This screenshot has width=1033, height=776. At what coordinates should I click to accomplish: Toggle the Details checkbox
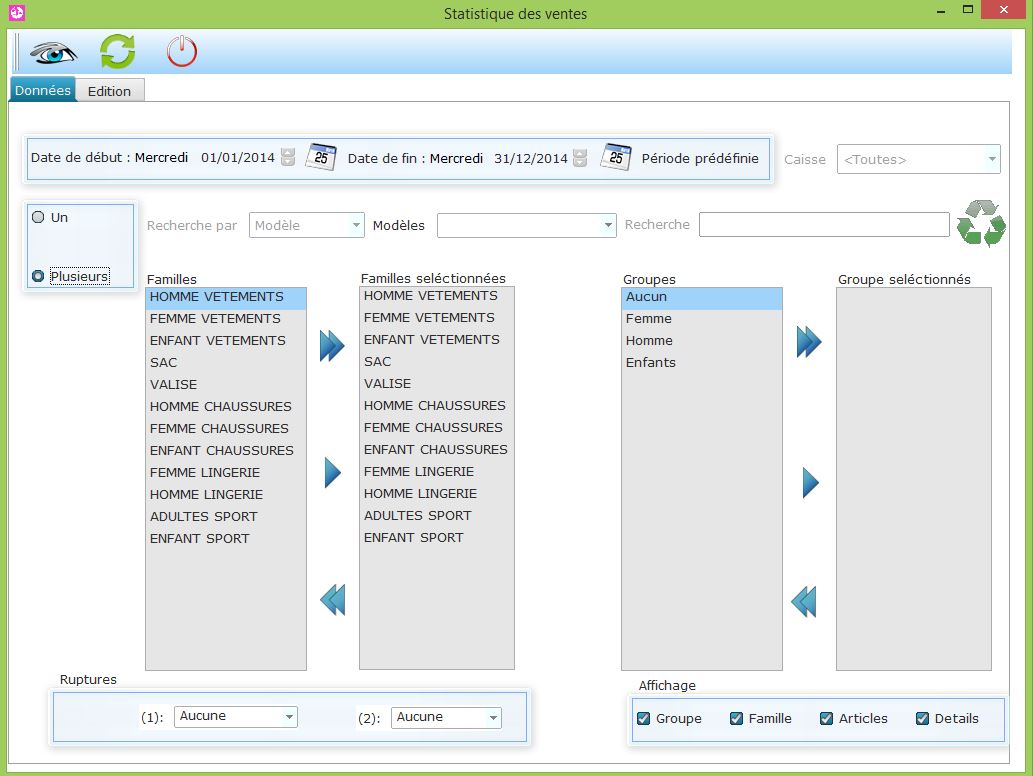(x=922, y=718)
